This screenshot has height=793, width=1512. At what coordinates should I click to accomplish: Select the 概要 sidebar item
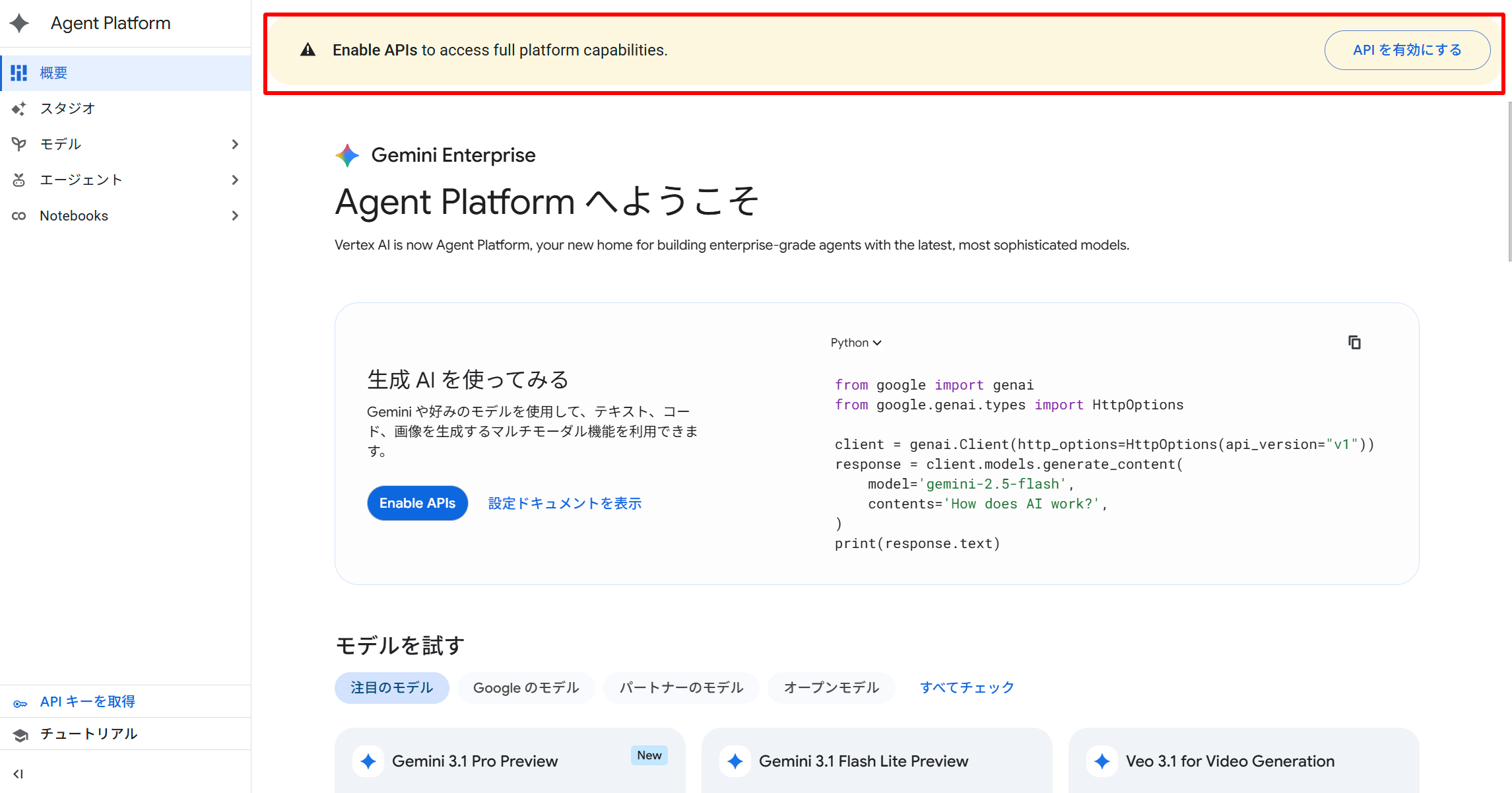54,73
